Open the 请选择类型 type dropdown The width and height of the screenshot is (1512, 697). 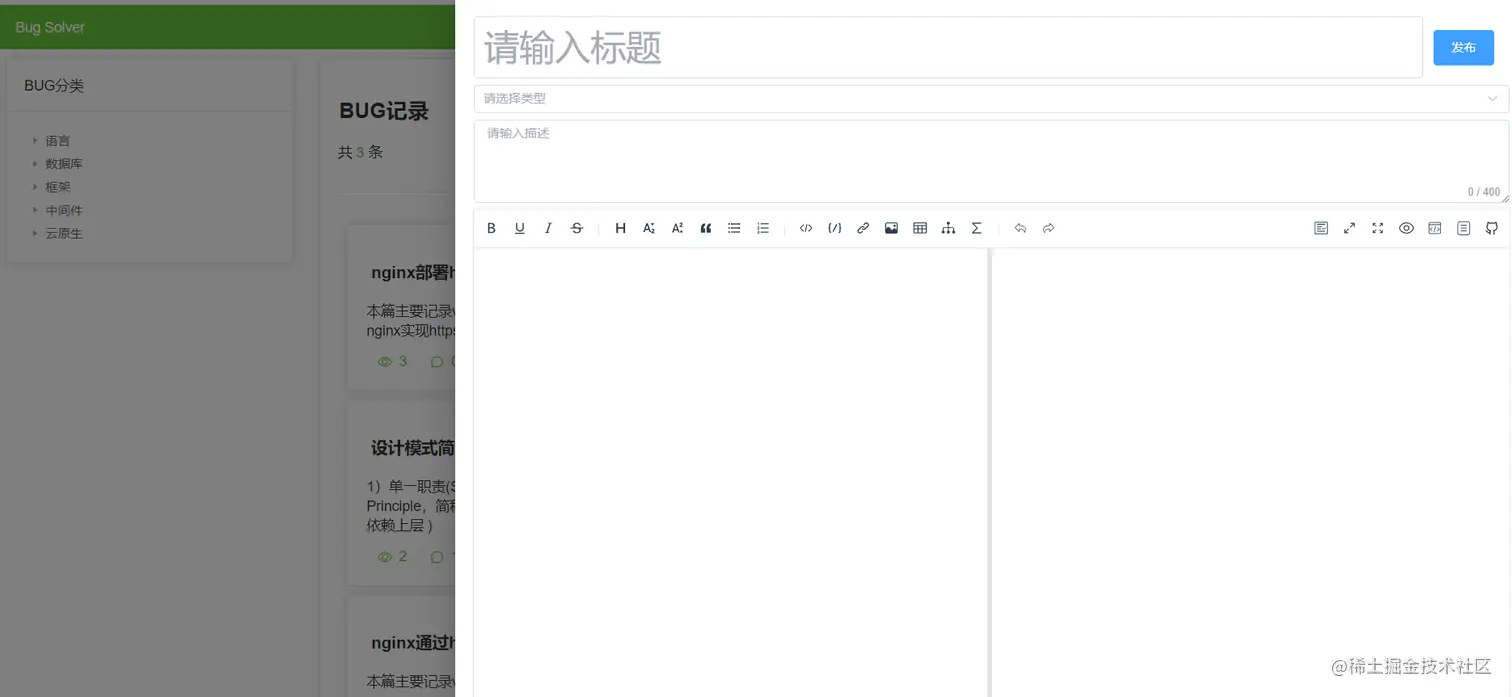(991, 99)
